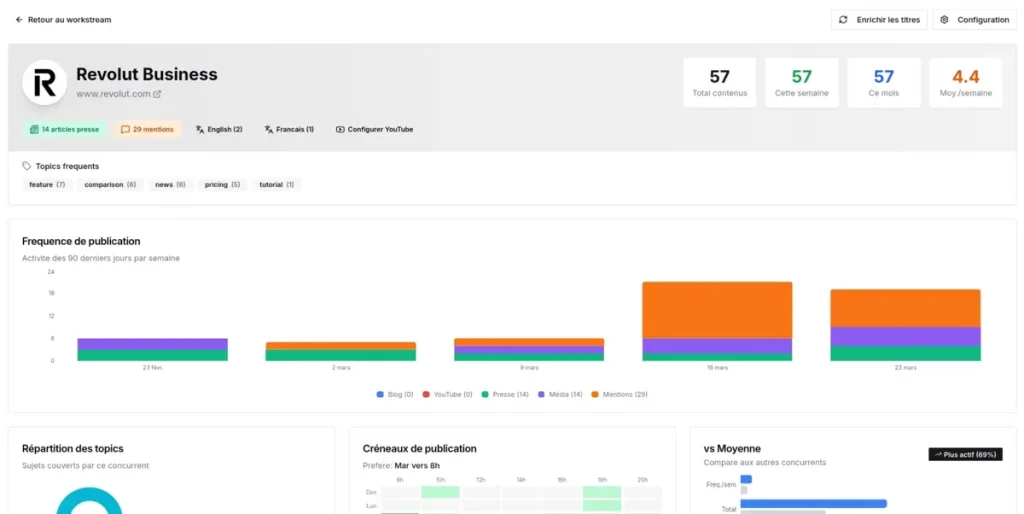Go back via Retour au workstream link
Image resolution: width=1024 pixels, height=514 pixels.
[x=63, y=20]
